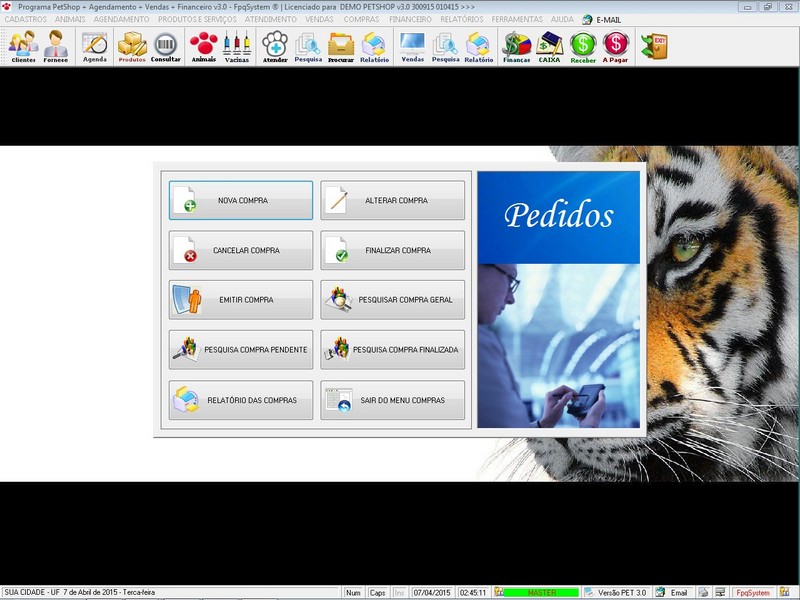Click the Procurar folder icon
The height and width of the screenshot is (600, 800).
click(341, 46)
